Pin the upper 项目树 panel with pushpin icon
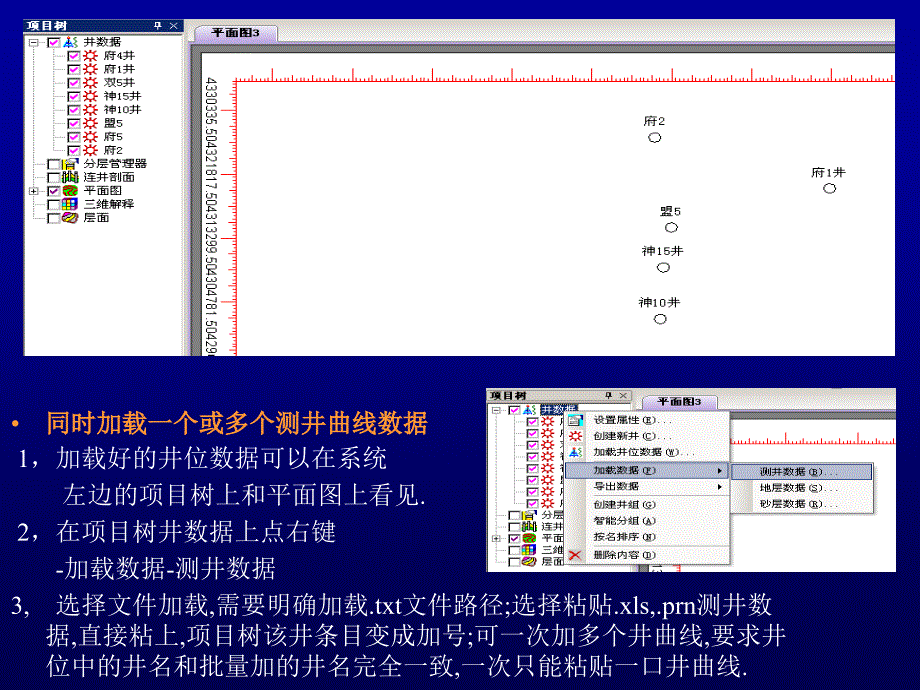920x690 pixels. 157,25
